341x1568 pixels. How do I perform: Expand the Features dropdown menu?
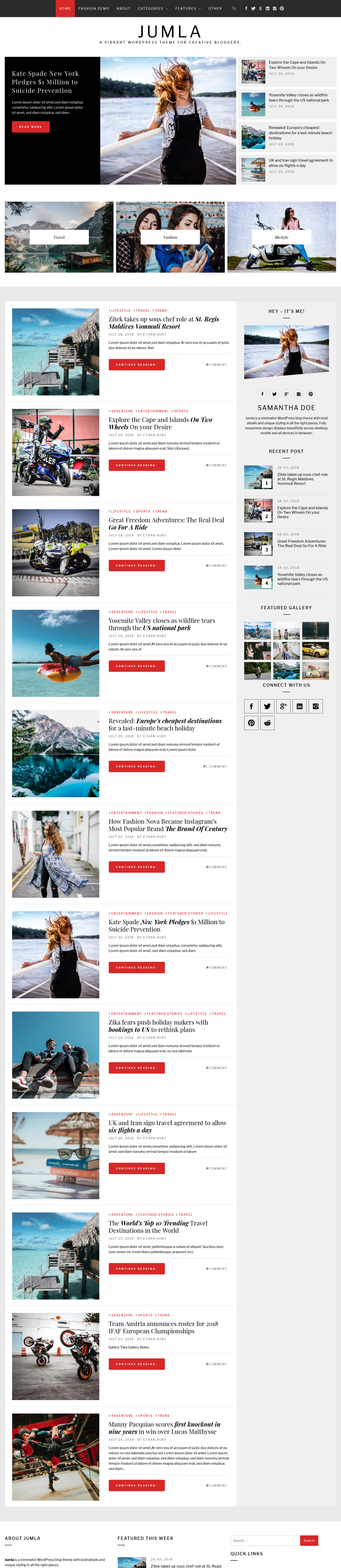click(188, 9)
